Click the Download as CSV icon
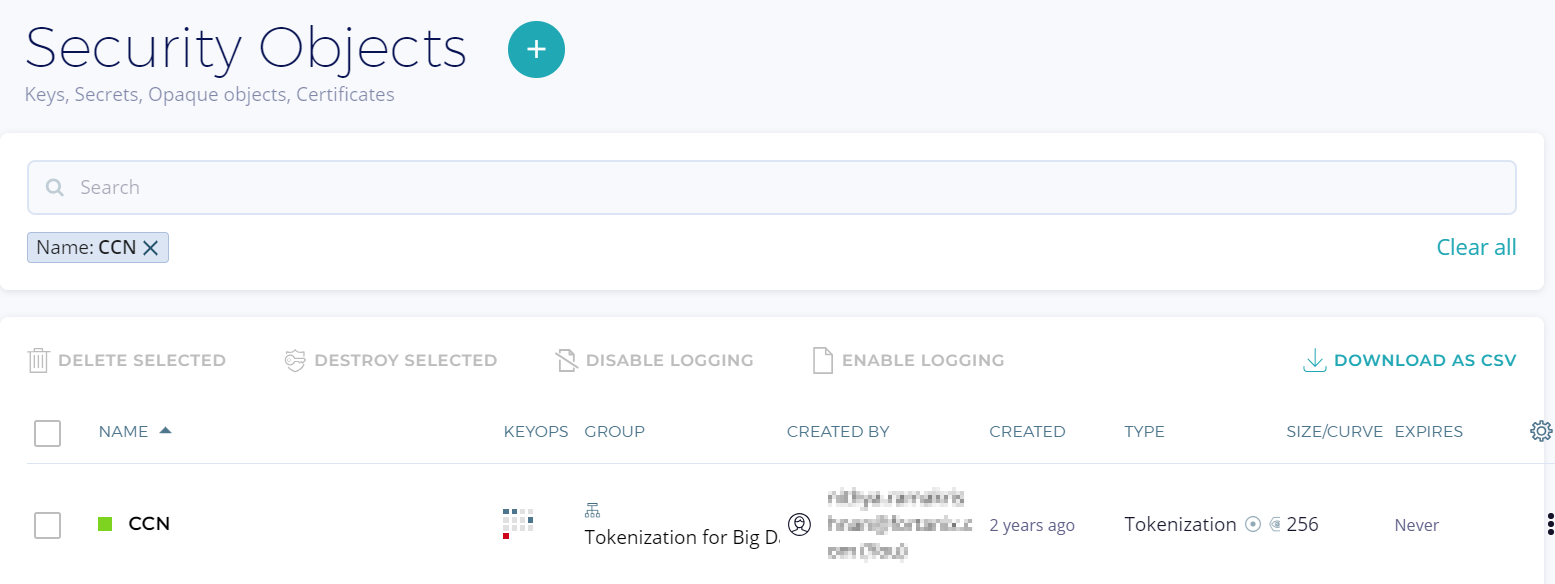The image size is (1555, 584). [1314, 360]
